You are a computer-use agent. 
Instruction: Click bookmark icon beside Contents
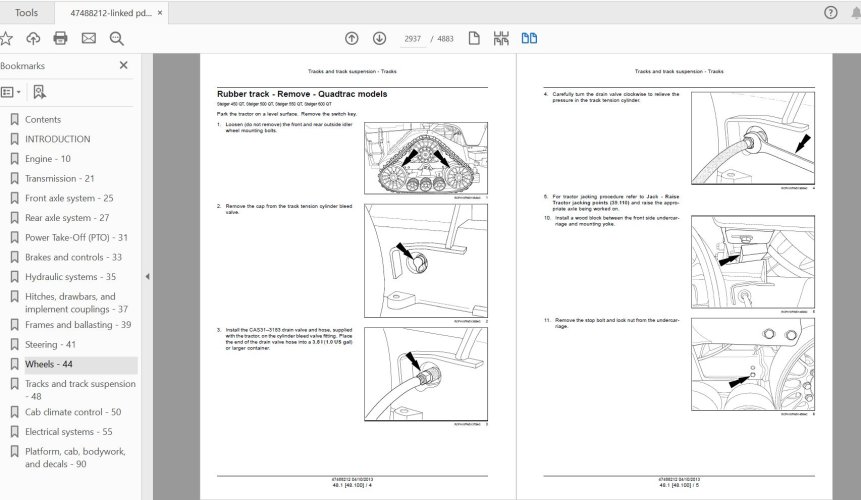pyautogui.click(x=15, y=120)
